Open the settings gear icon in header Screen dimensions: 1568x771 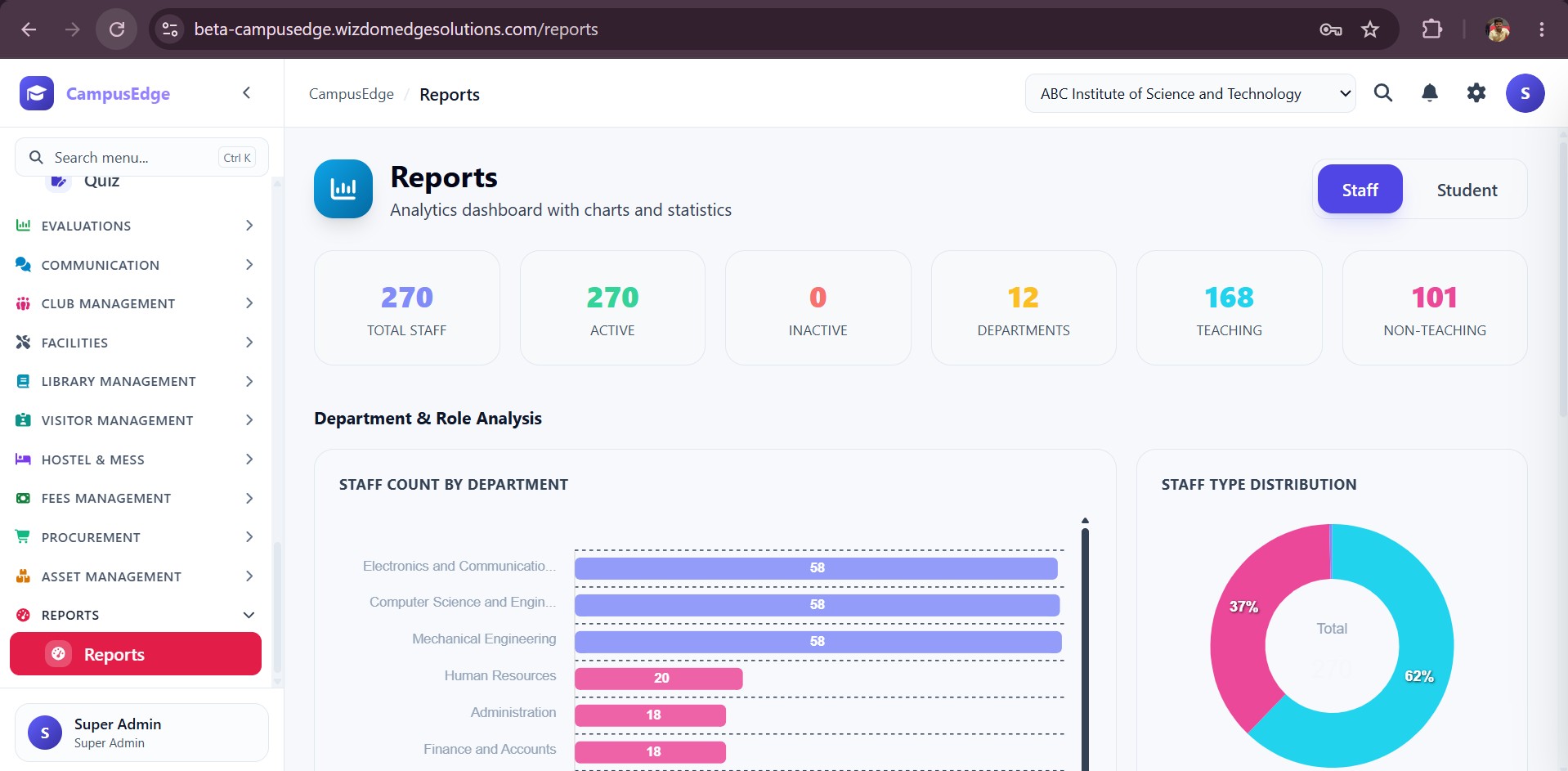[1476, 93]
